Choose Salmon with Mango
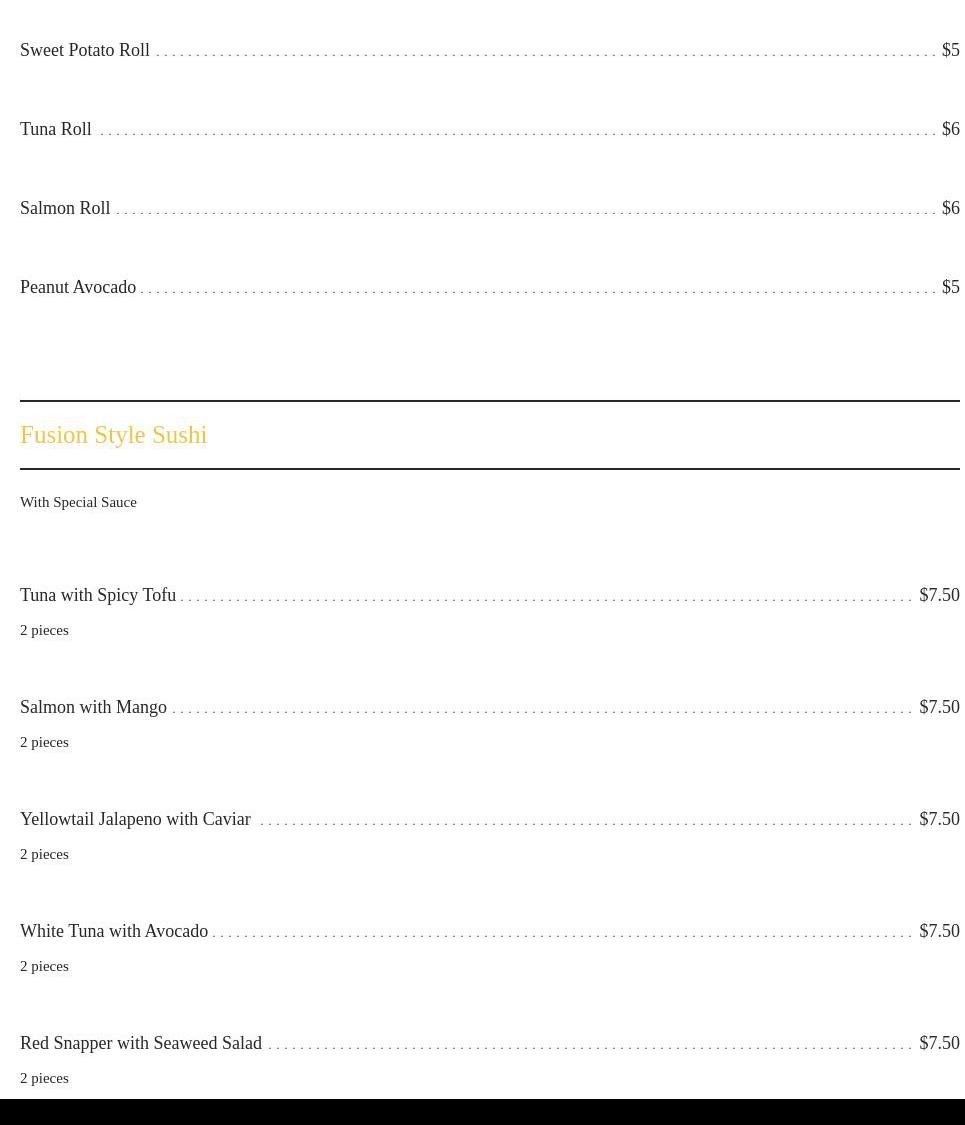 pyautogui.click(x=93, y=707)
